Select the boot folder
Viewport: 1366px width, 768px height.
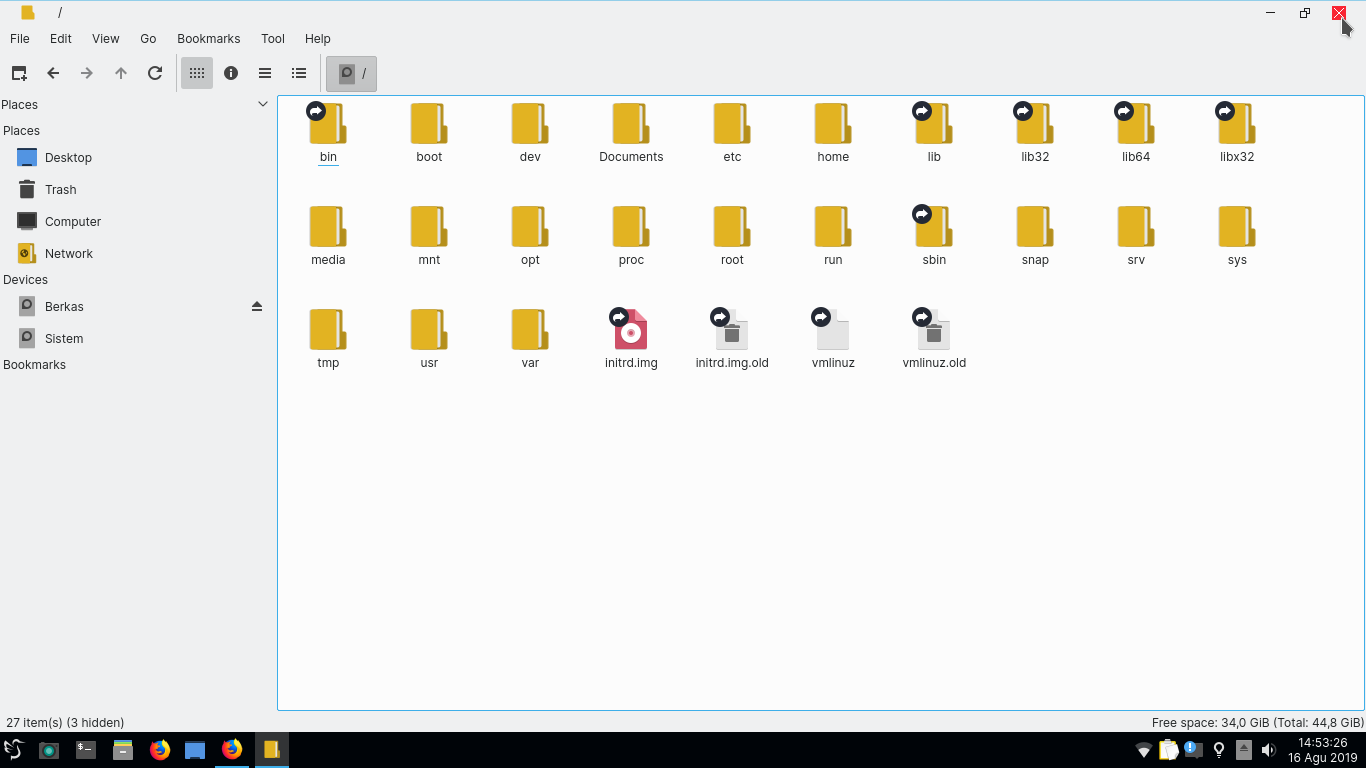tap(429, 133)
